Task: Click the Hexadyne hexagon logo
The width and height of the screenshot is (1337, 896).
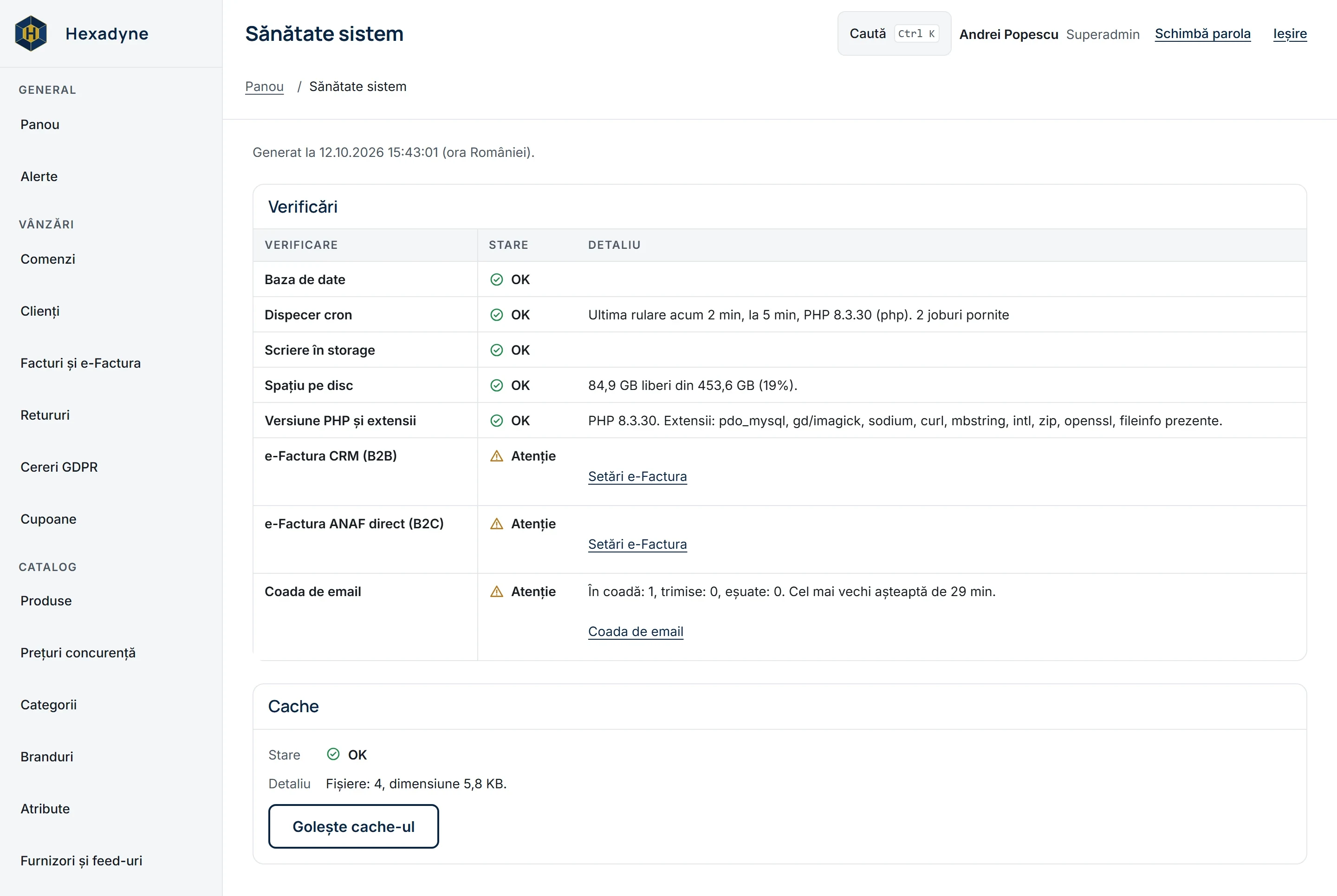Action: (31, 33)
